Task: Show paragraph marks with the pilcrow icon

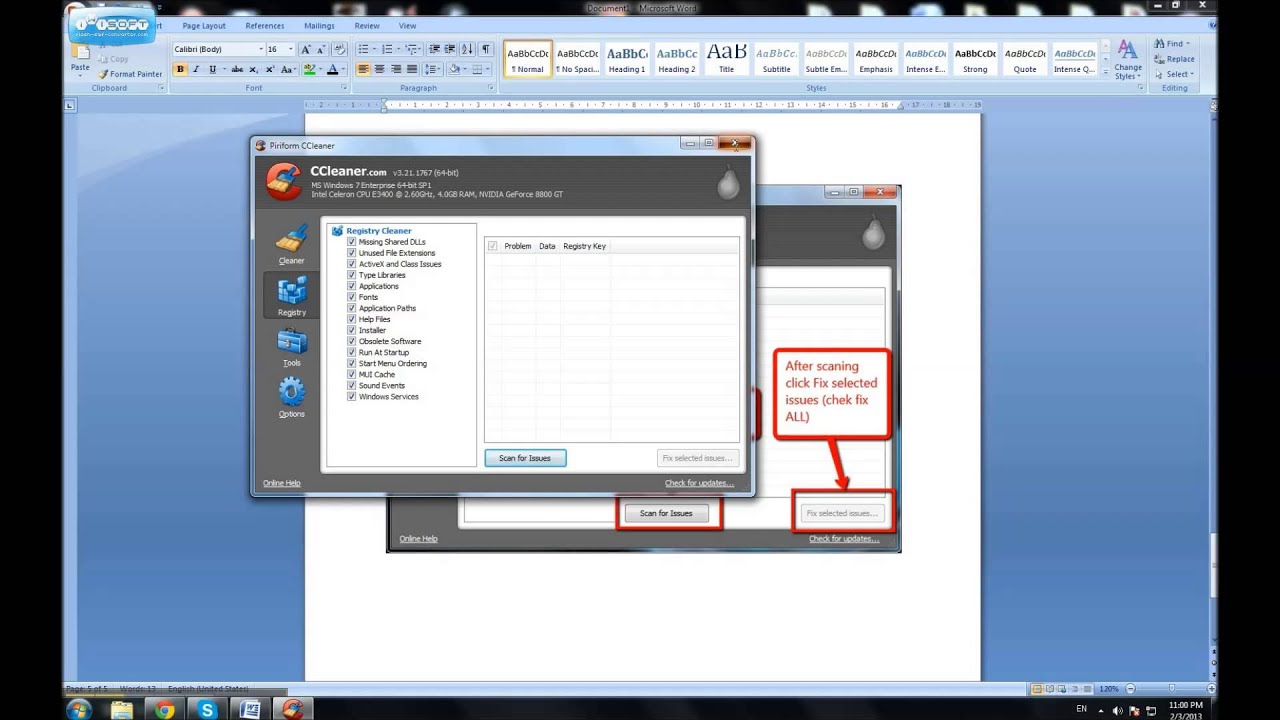Action: pyautogui.click(x=486, y=49)
